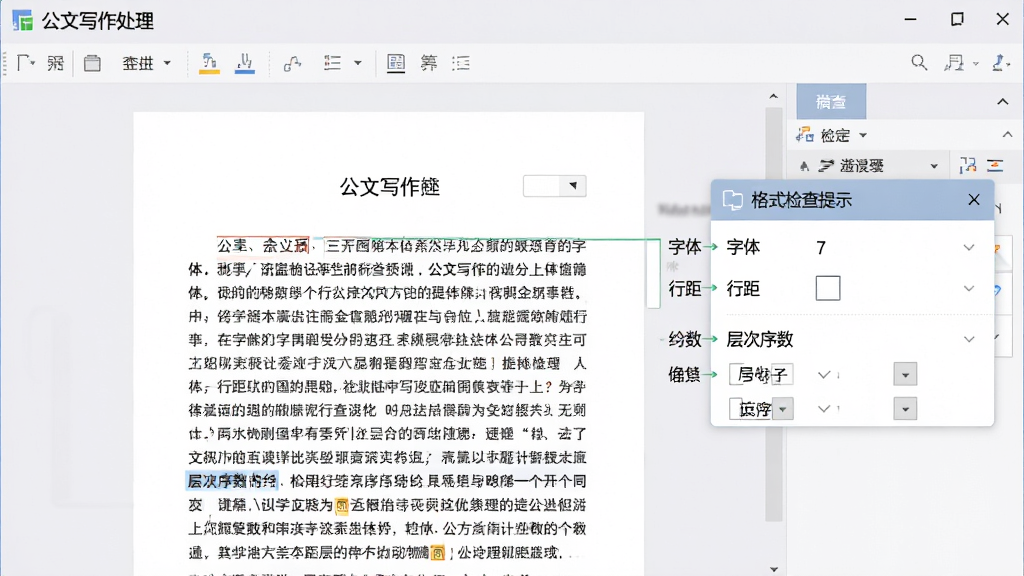Open the gray dropdown button in fourth dialog row
This screenshot has height=576, width=1024.
pos(905,374)
